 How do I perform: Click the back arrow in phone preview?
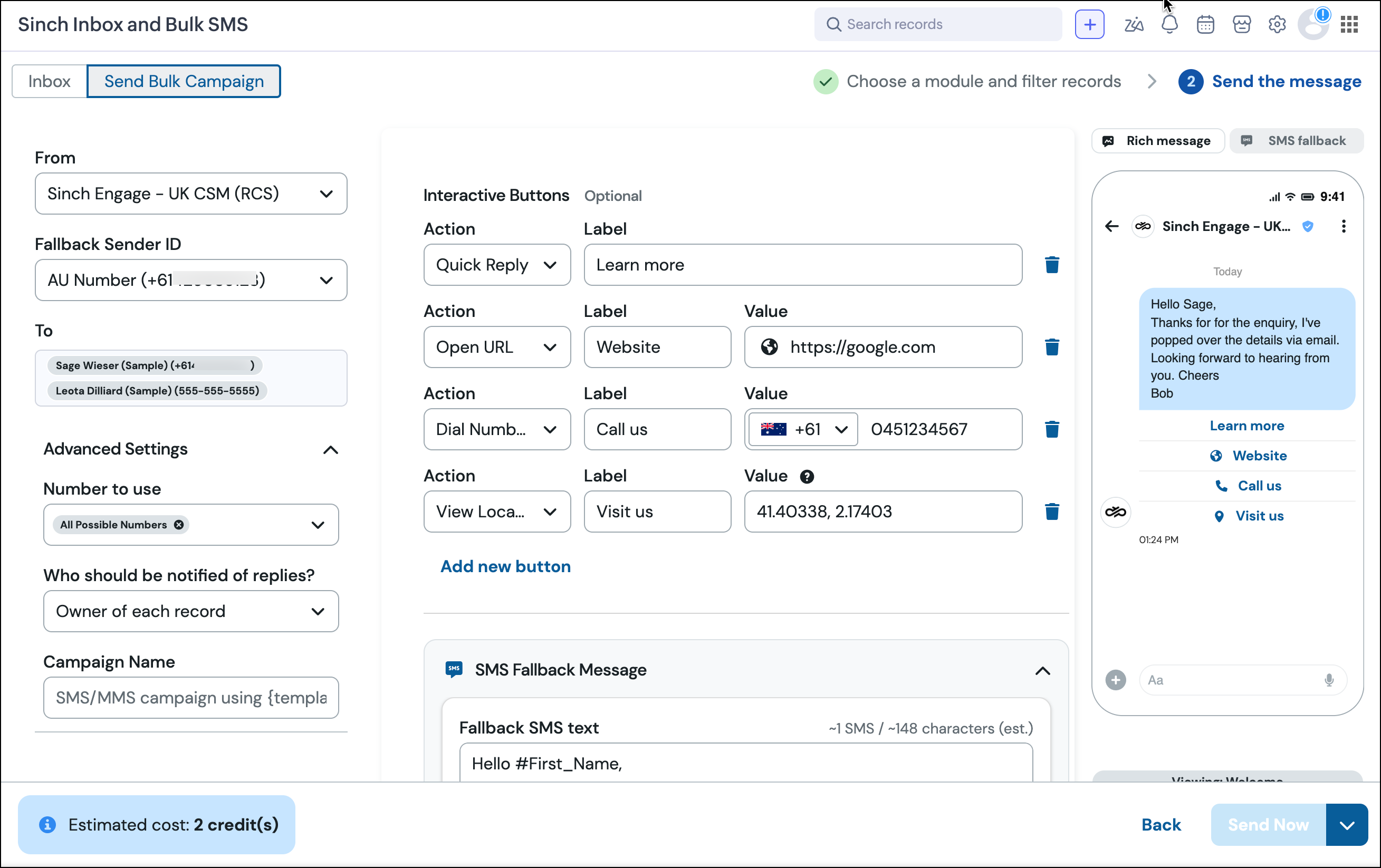1111,226
